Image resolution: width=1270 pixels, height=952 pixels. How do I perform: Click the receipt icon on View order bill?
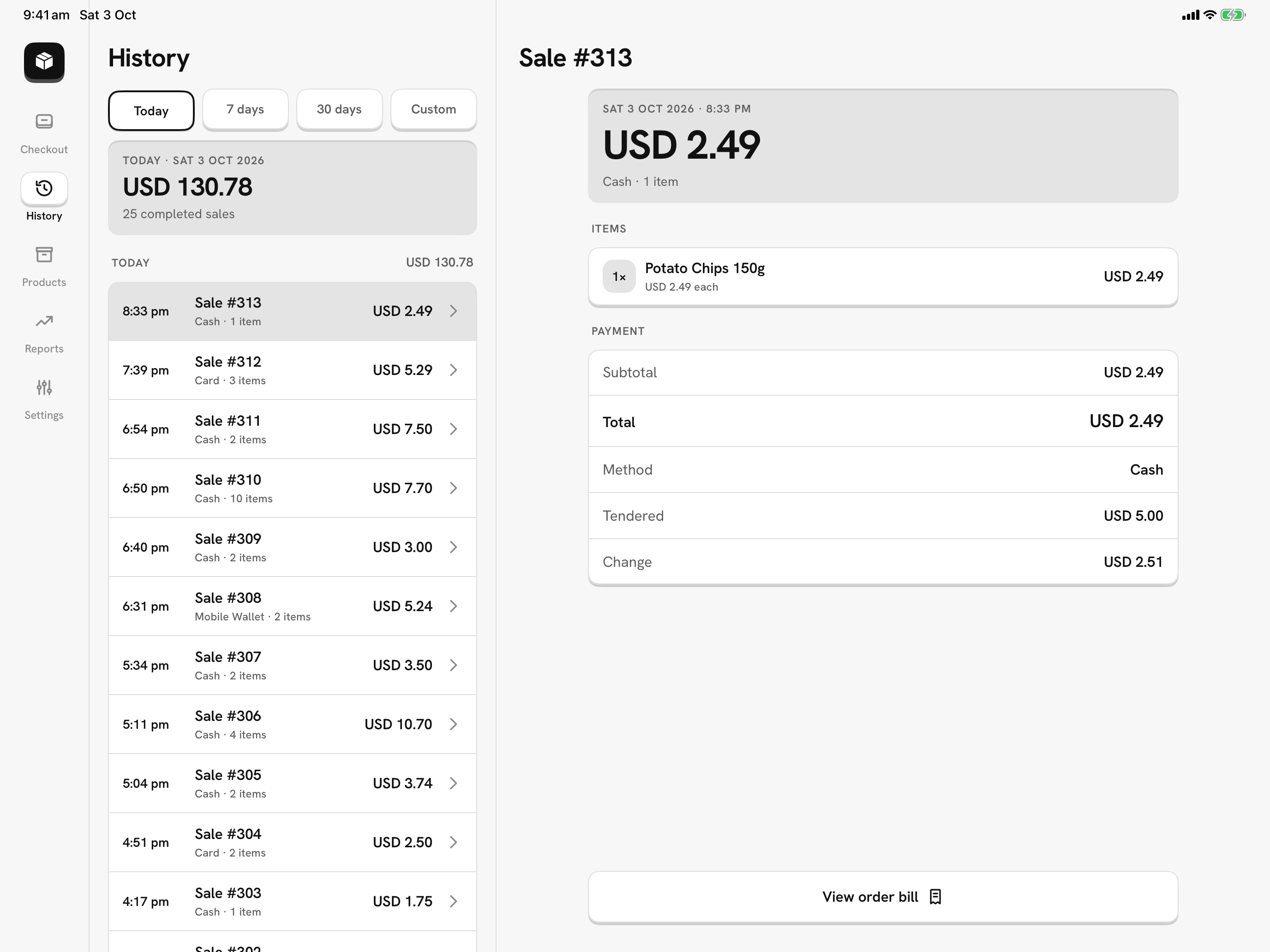(x=935, y=896)
